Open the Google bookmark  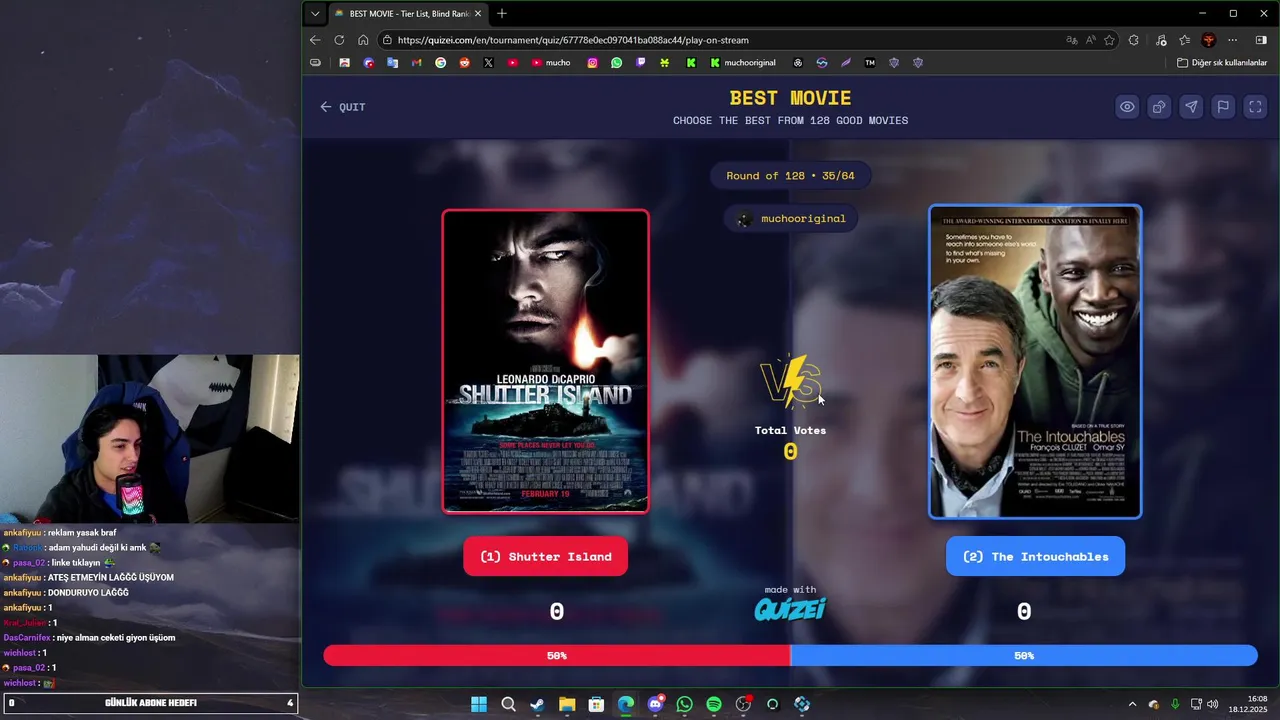(x=441, y=62)
